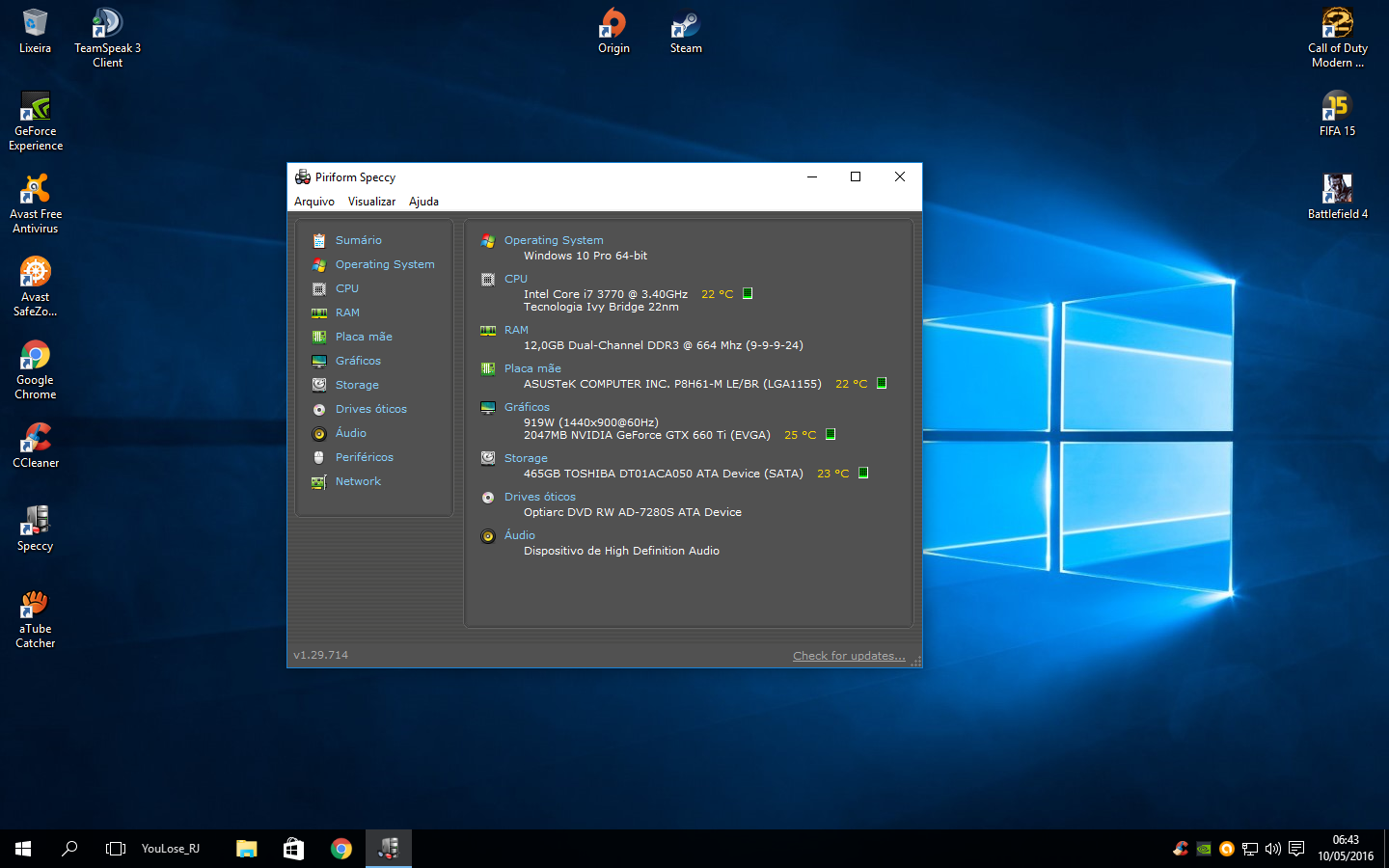The image size is (1389, 868).
Task: Click the Placa mãe heading in summary
Action: pos(532,368)
